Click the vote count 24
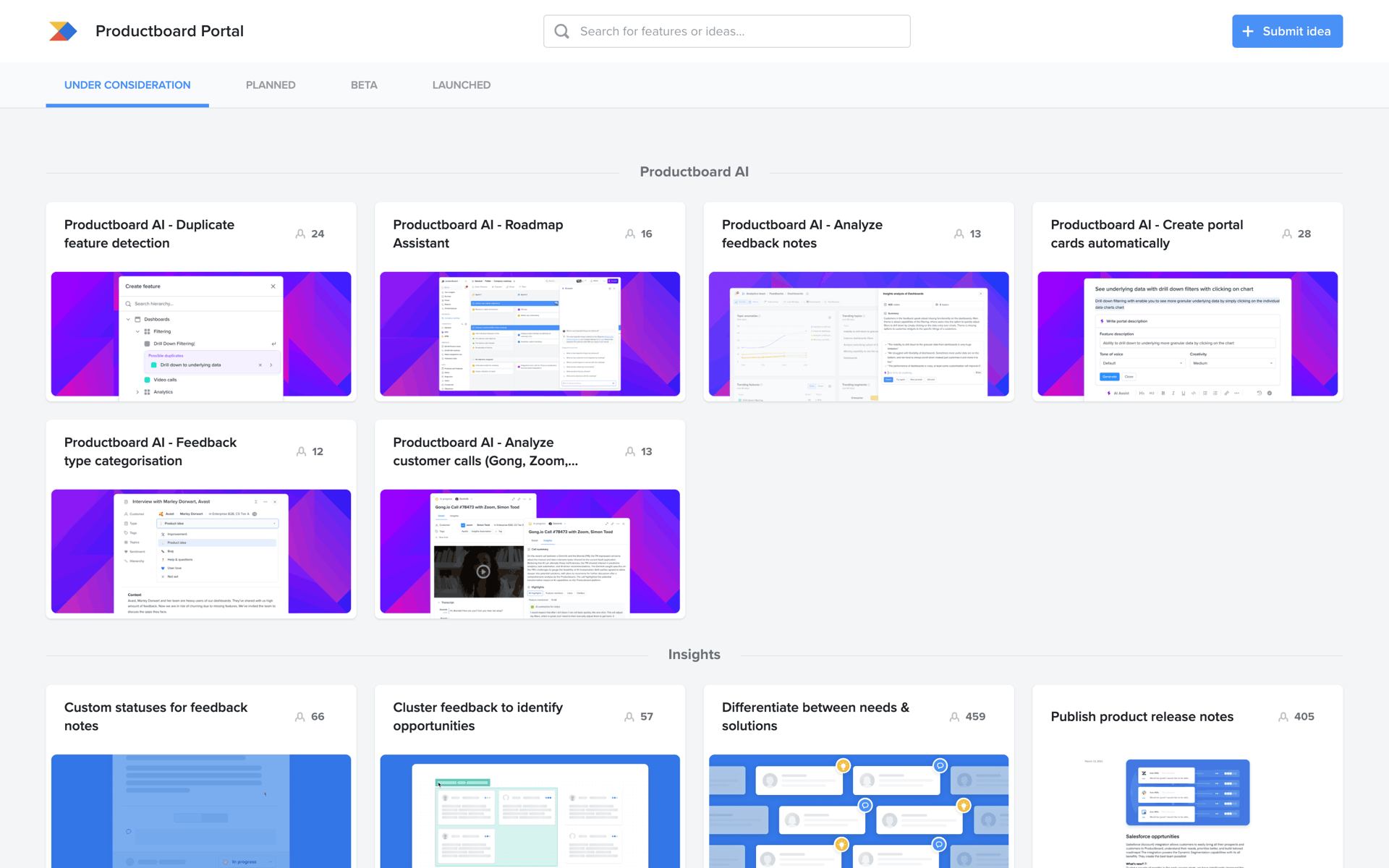 pos(318,234)
